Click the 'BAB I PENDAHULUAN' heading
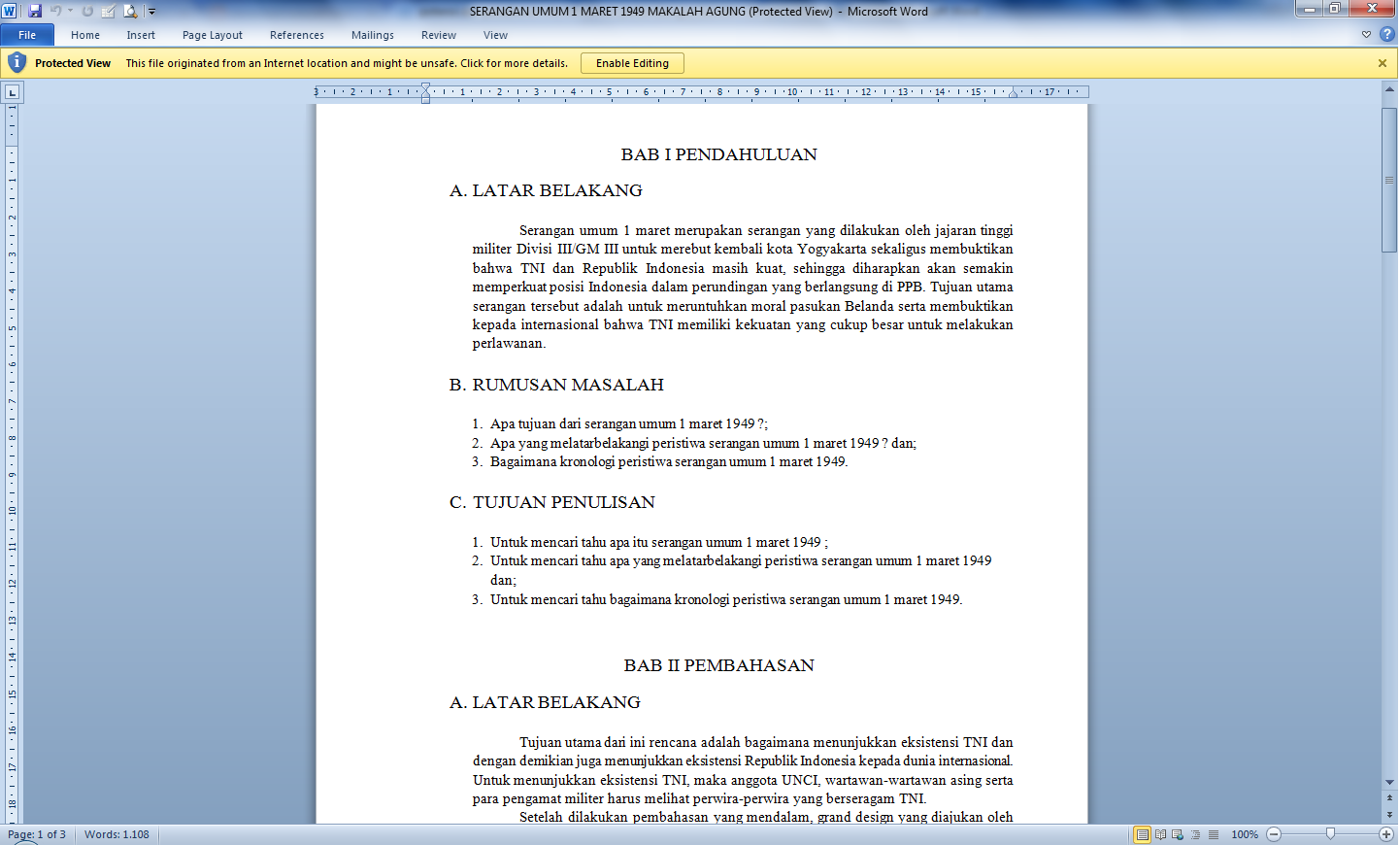Screen dimensions: 1400x845 pyautogui.click(x=719, y=154)
